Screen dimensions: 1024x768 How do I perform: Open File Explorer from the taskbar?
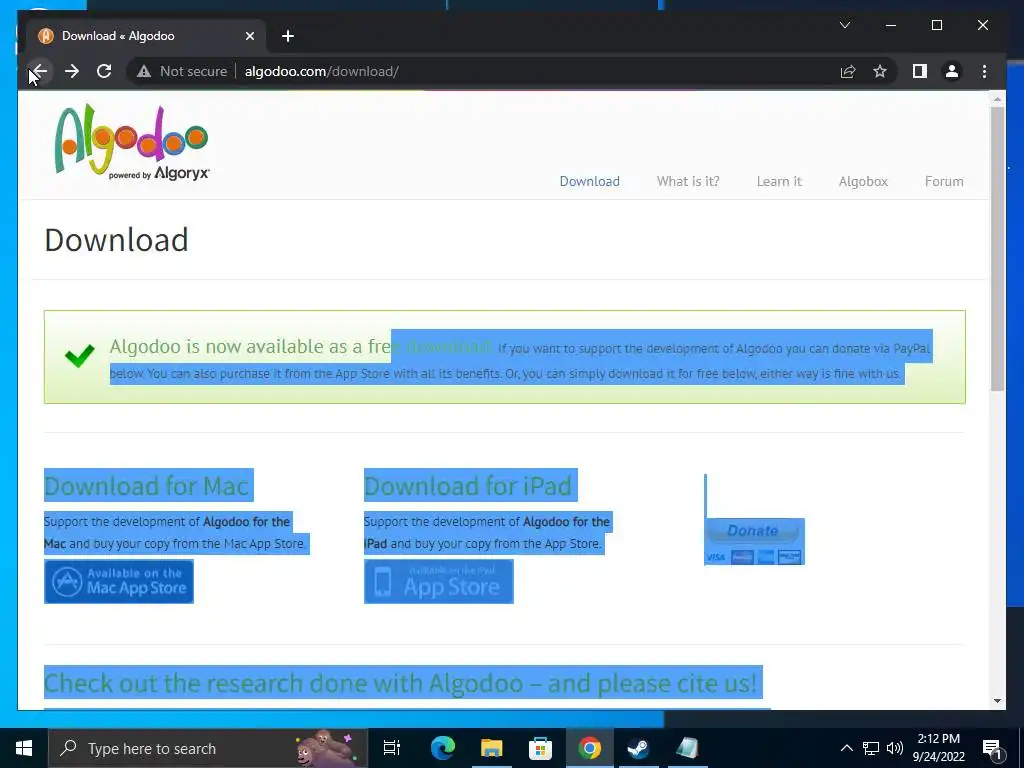[491, 748]
